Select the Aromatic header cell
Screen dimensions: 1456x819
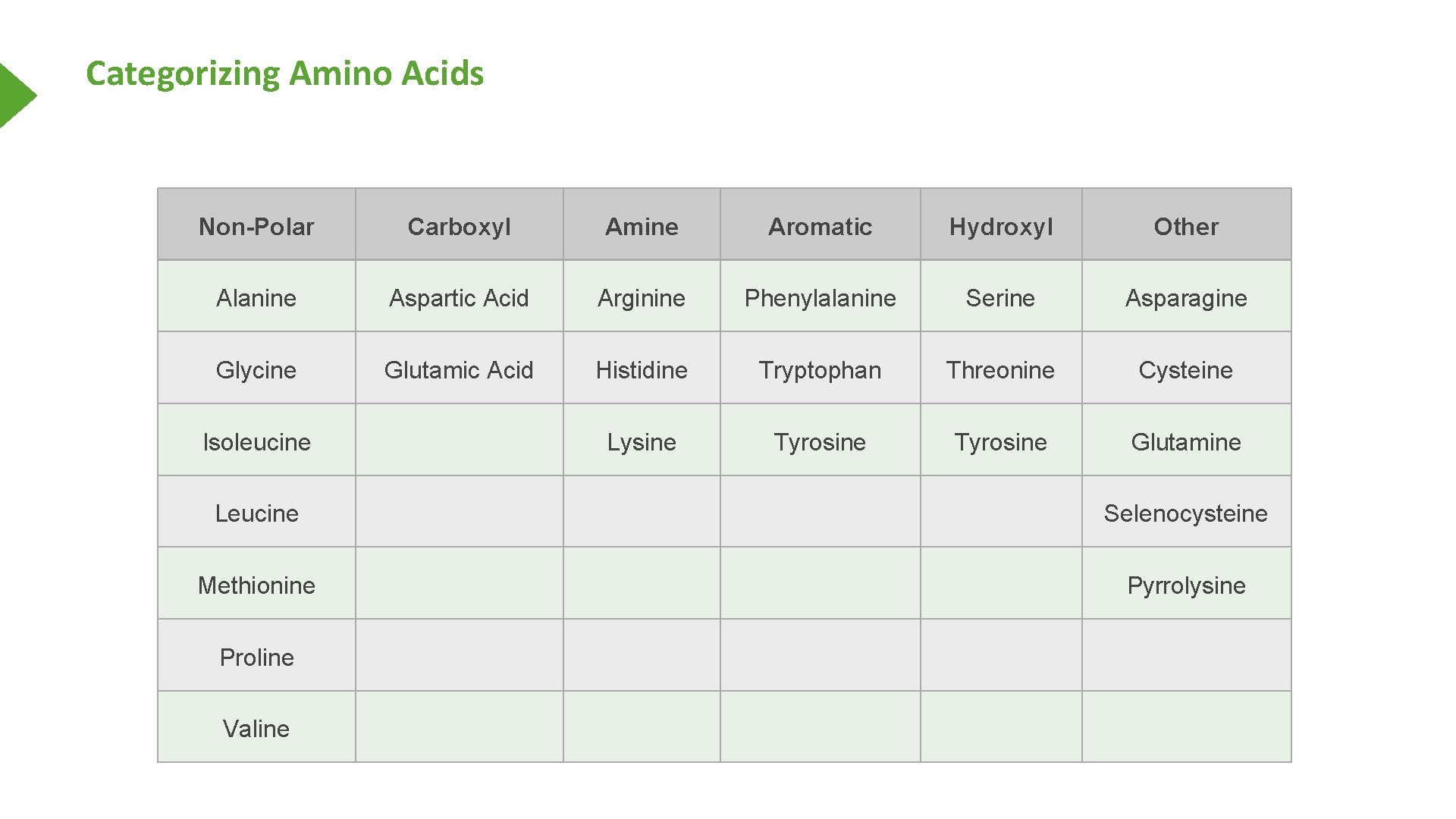click(820, 226)
